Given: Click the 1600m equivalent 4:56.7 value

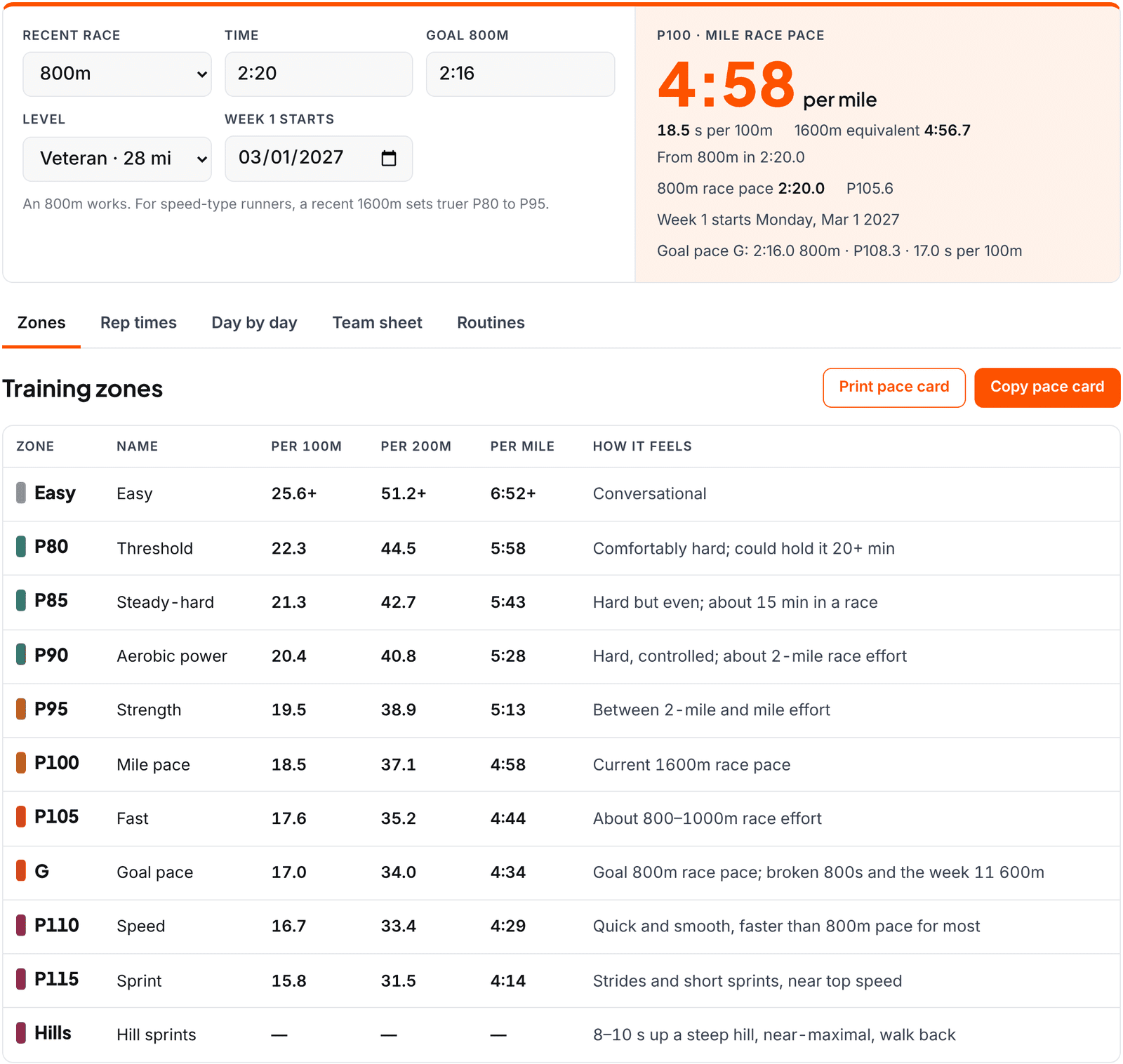Looking at the screenshot, I should point(948,131).
